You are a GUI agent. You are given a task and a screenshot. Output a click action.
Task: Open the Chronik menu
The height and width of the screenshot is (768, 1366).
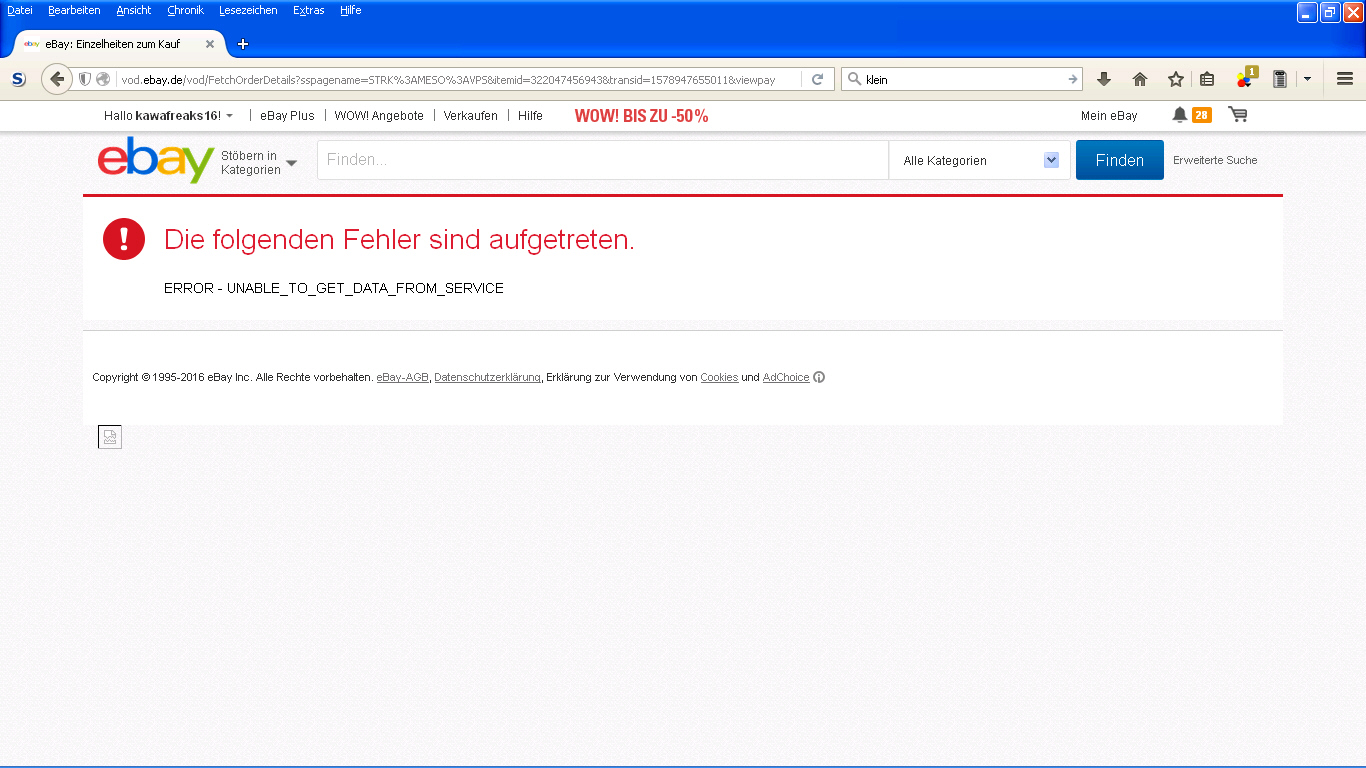coord(185,10)
